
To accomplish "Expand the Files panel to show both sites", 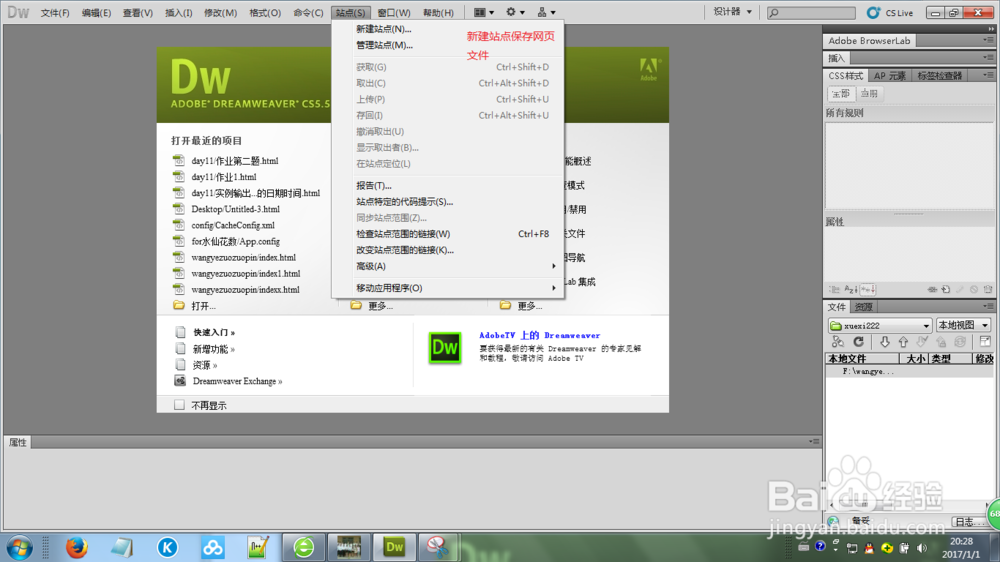I will click(985, 343).
